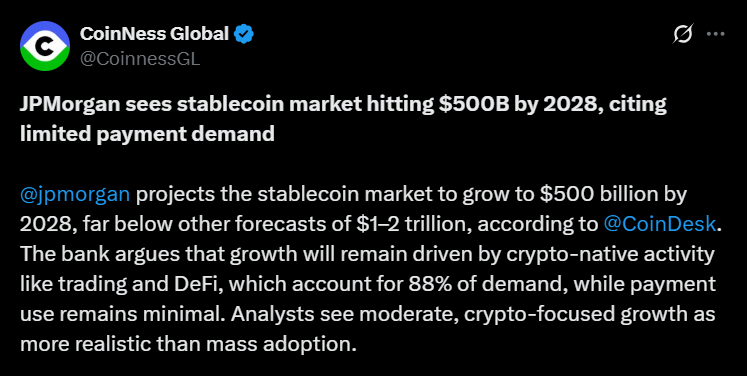This screenshot has height=376, width=747.
Task: Open the @CoinnessGL handle link
Action: (x=140, y=60)
